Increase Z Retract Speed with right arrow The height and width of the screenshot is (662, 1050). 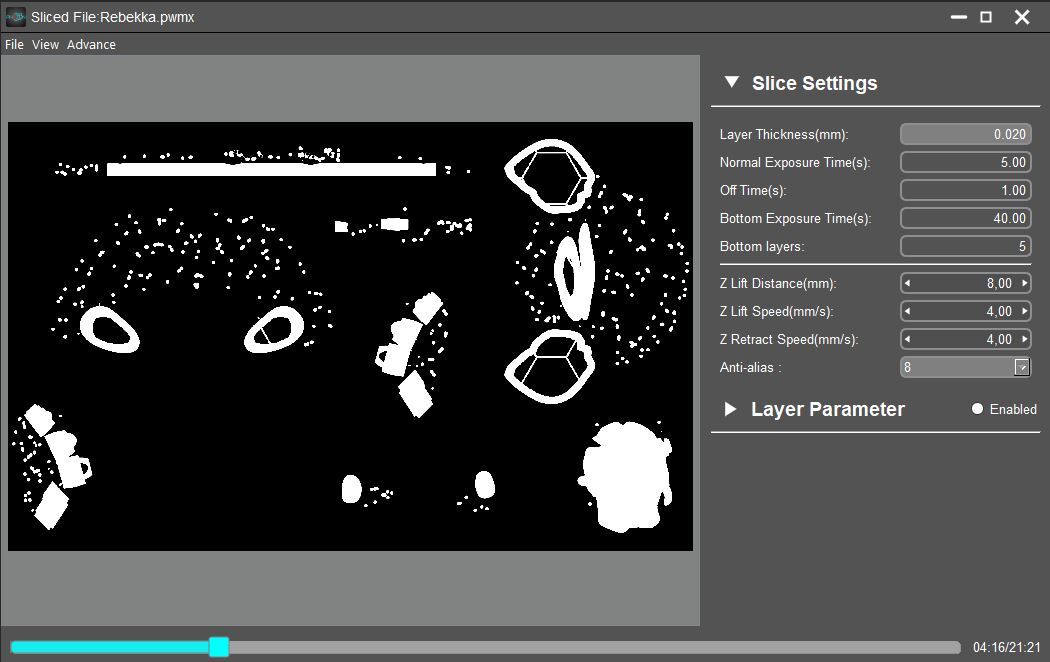pos(1024,339)
